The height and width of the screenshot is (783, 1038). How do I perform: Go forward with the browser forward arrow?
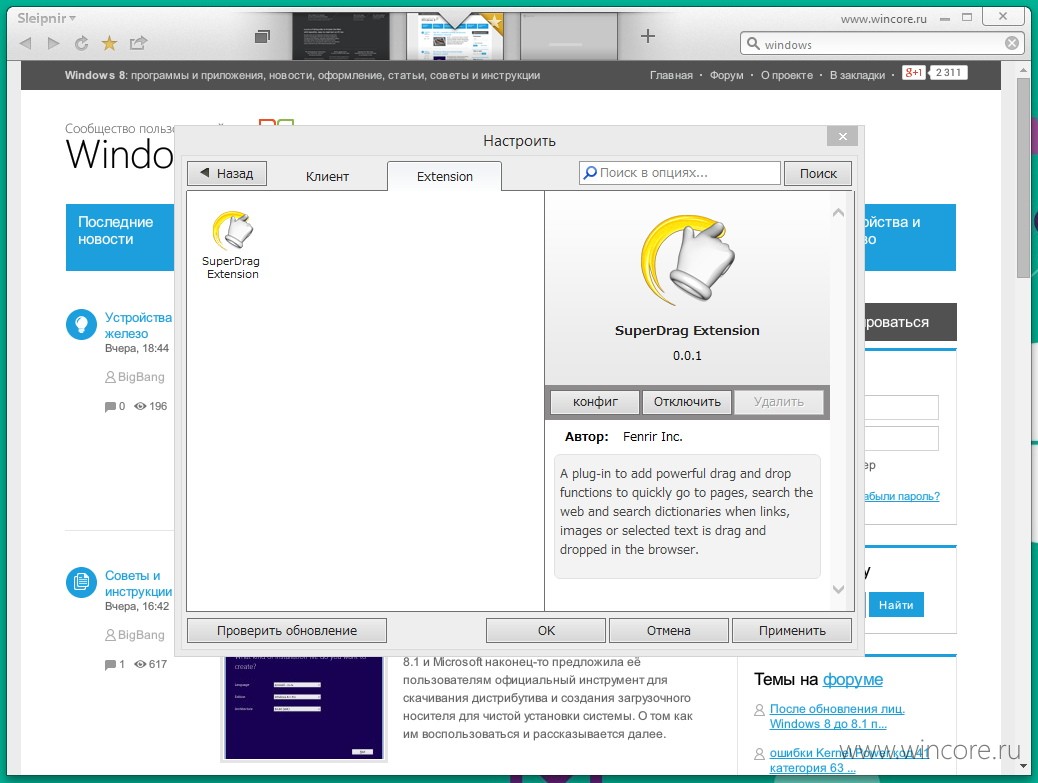pyautogui.click(x=54, y=44)
